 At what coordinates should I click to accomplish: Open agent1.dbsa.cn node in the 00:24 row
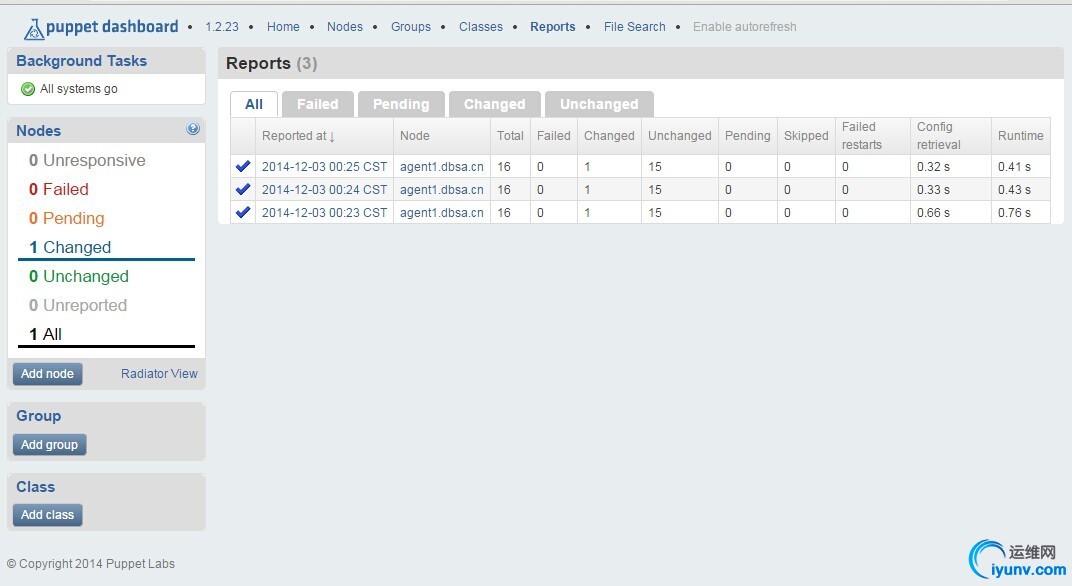click(442, 189)
